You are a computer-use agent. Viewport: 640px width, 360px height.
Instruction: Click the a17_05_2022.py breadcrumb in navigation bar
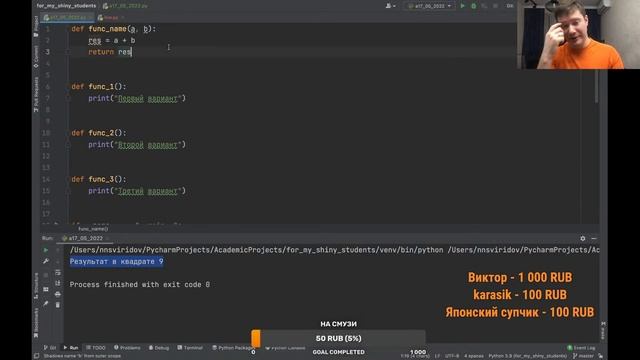125,6
